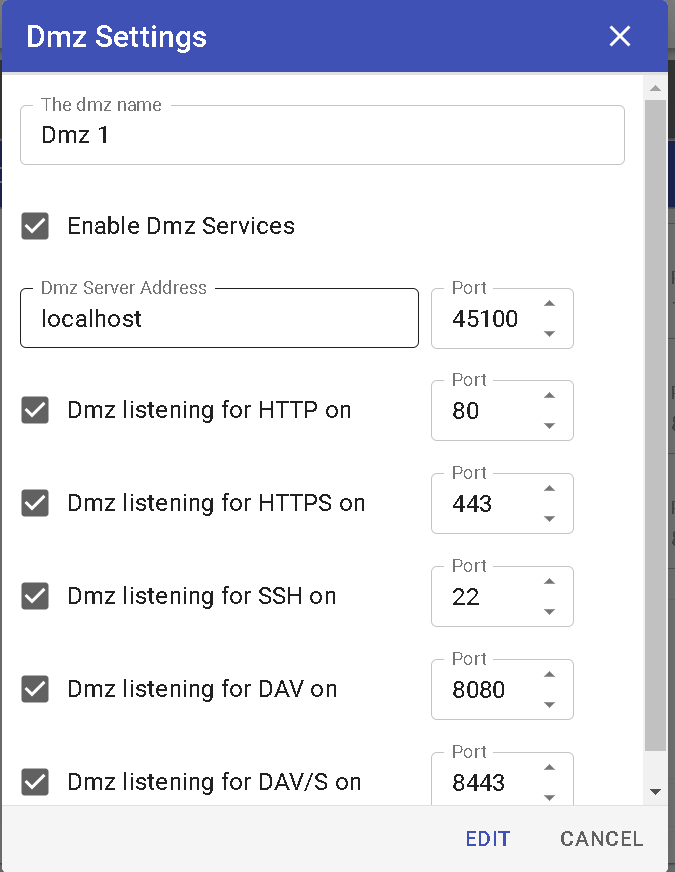This screenshot has width=675, height=872.
Task: Disable the Enable Dmz Services checkbox
Action: [x=34, y=226]
